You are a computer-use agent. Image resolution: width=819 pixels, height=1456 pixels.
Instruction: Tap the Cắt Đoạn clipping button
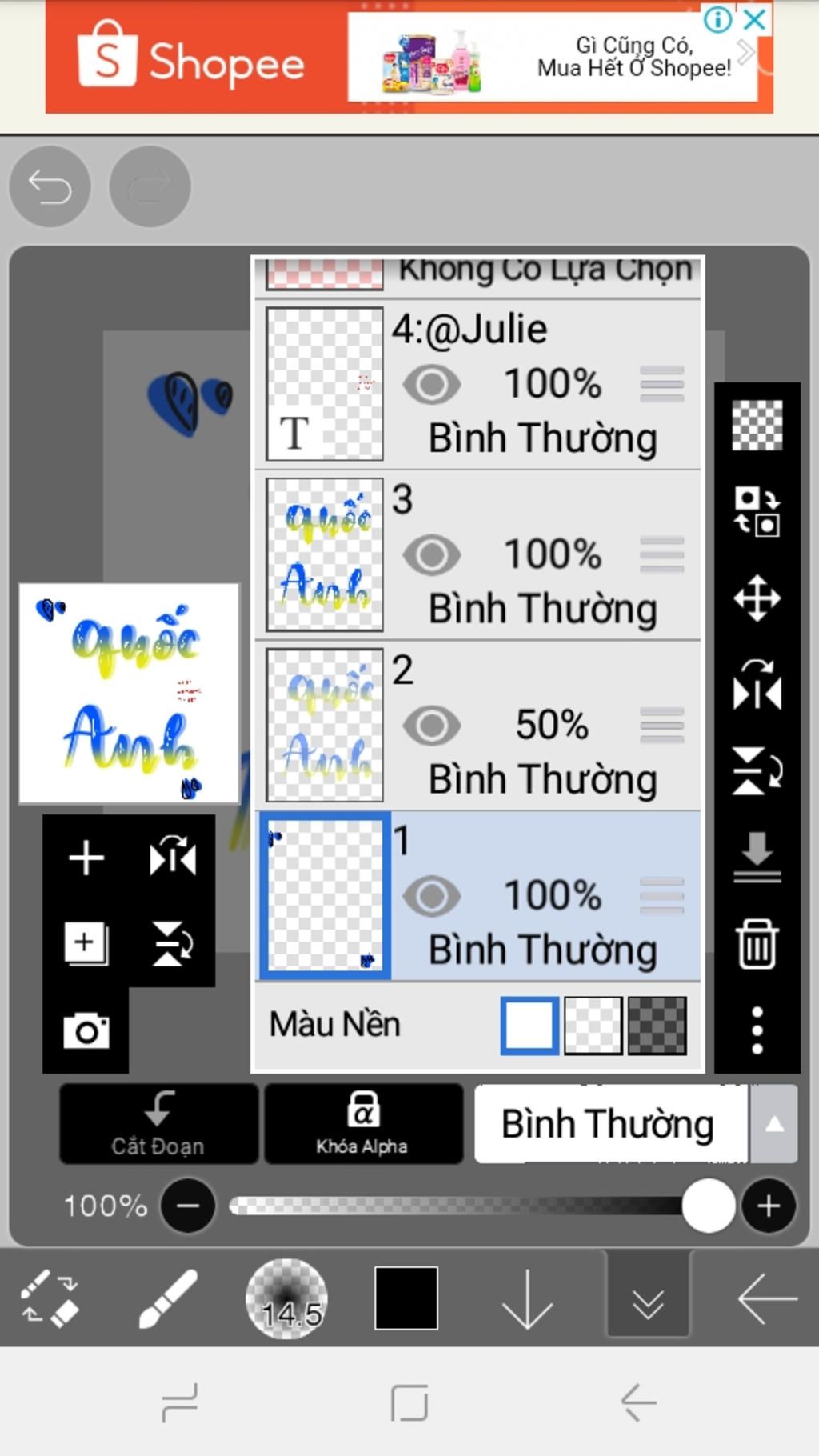pyautogui.click(x=158, y=1124)
